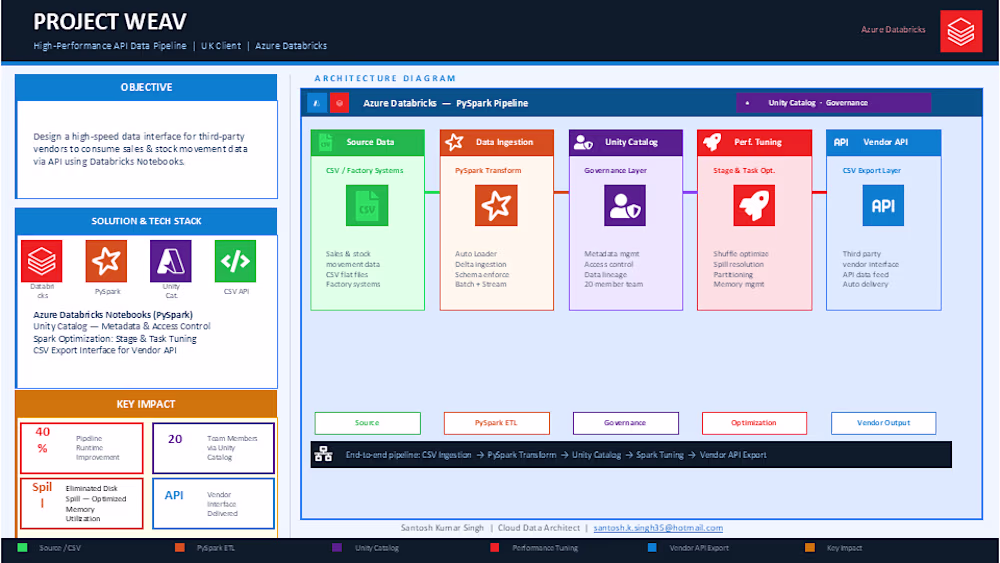
Task: Click the PySpark star icon in Tech Stack
Action: coord(106,261)
